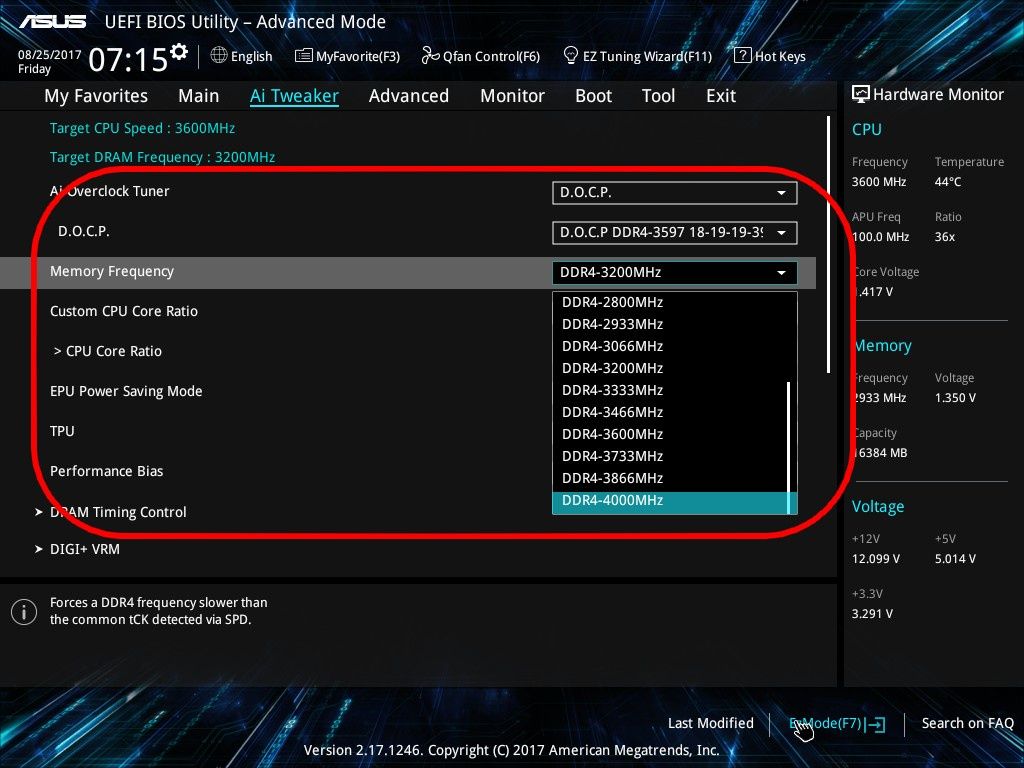Open the D.O.C.P. profile dropdown
Viewport: 1024px width, 768px height.
675,232
